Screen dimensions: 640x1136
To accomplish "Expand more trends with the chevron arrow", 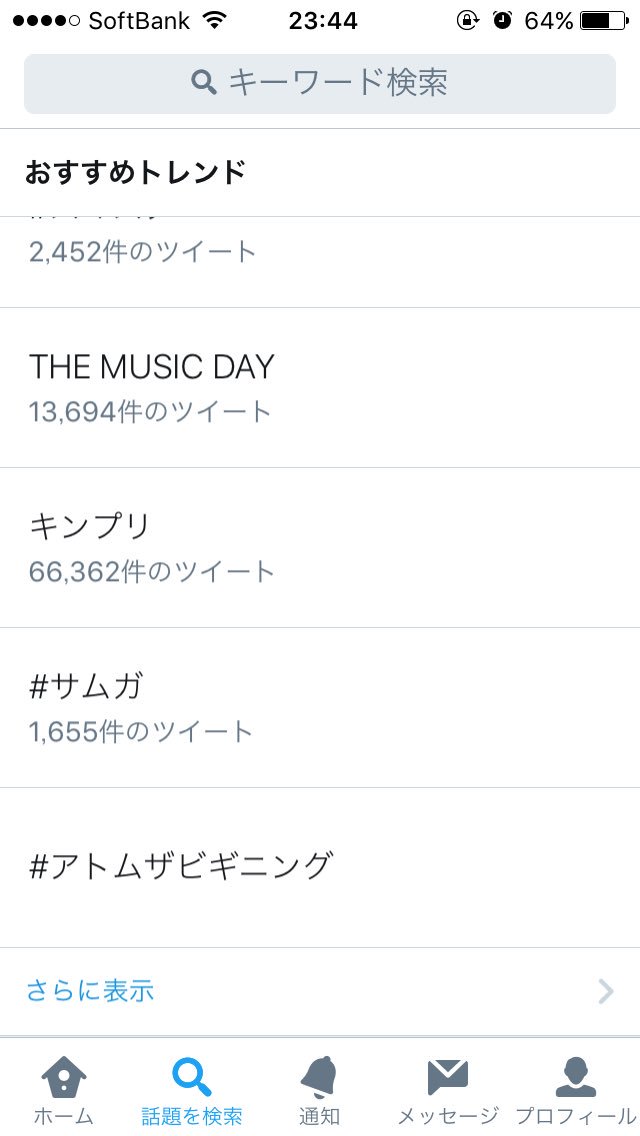I will [x=605, y=991].
